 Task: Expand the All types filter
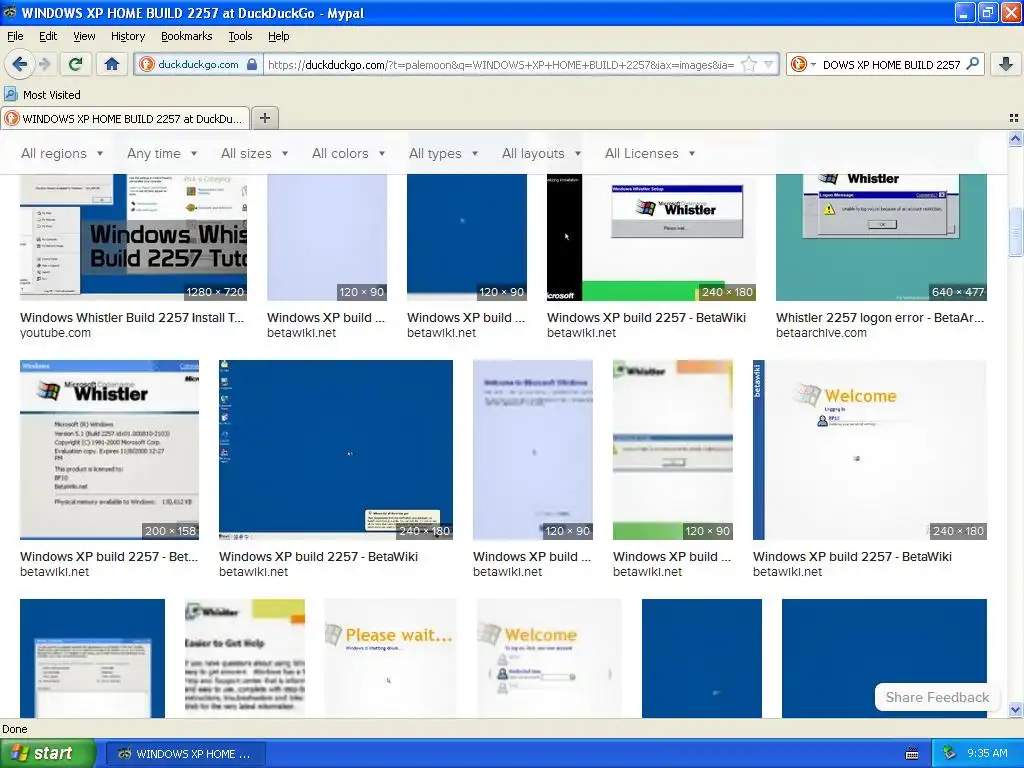click(x=443, y=153)
